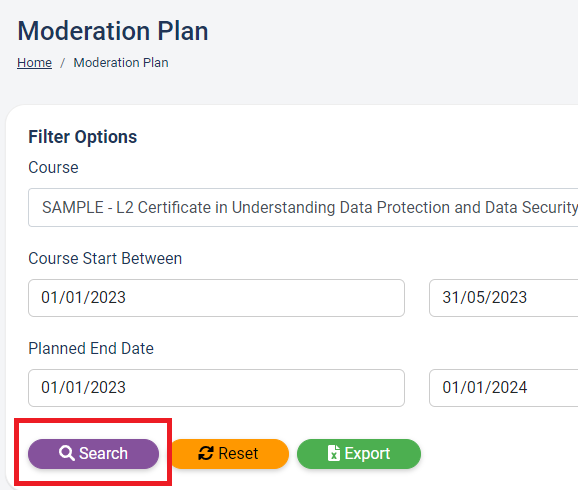The height and width of the screenshot is (490, 578).
Task: Click the magnifying glass icon on Search
Action: (67, 453)
